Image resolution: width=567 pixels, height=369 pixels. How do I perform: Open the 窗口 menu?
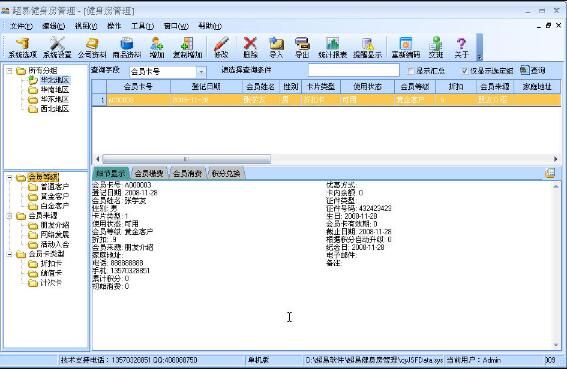click(176, 26)
